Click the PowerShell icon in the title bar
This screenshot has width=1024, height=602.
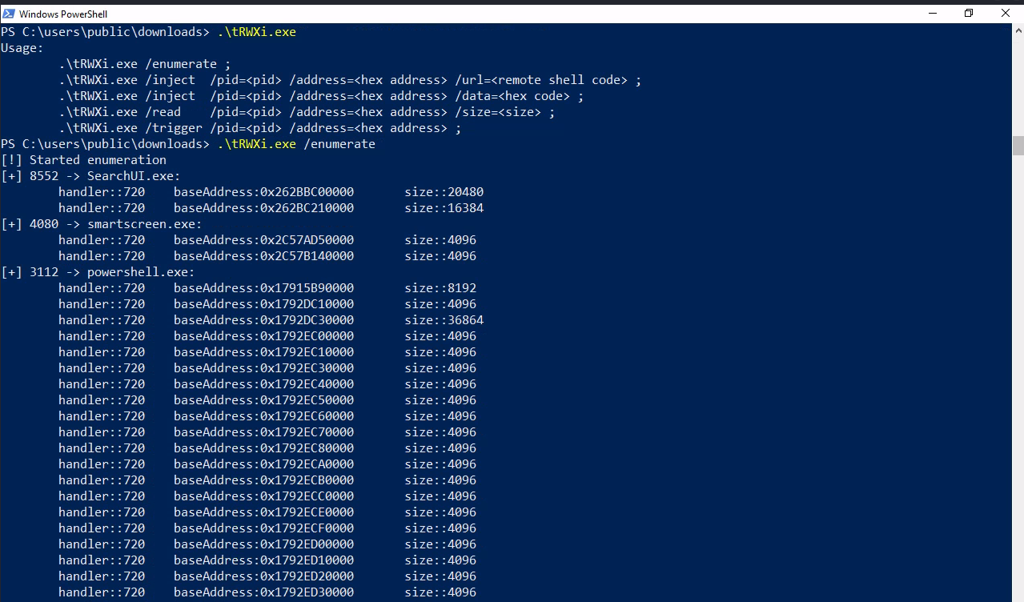point(8,13)
